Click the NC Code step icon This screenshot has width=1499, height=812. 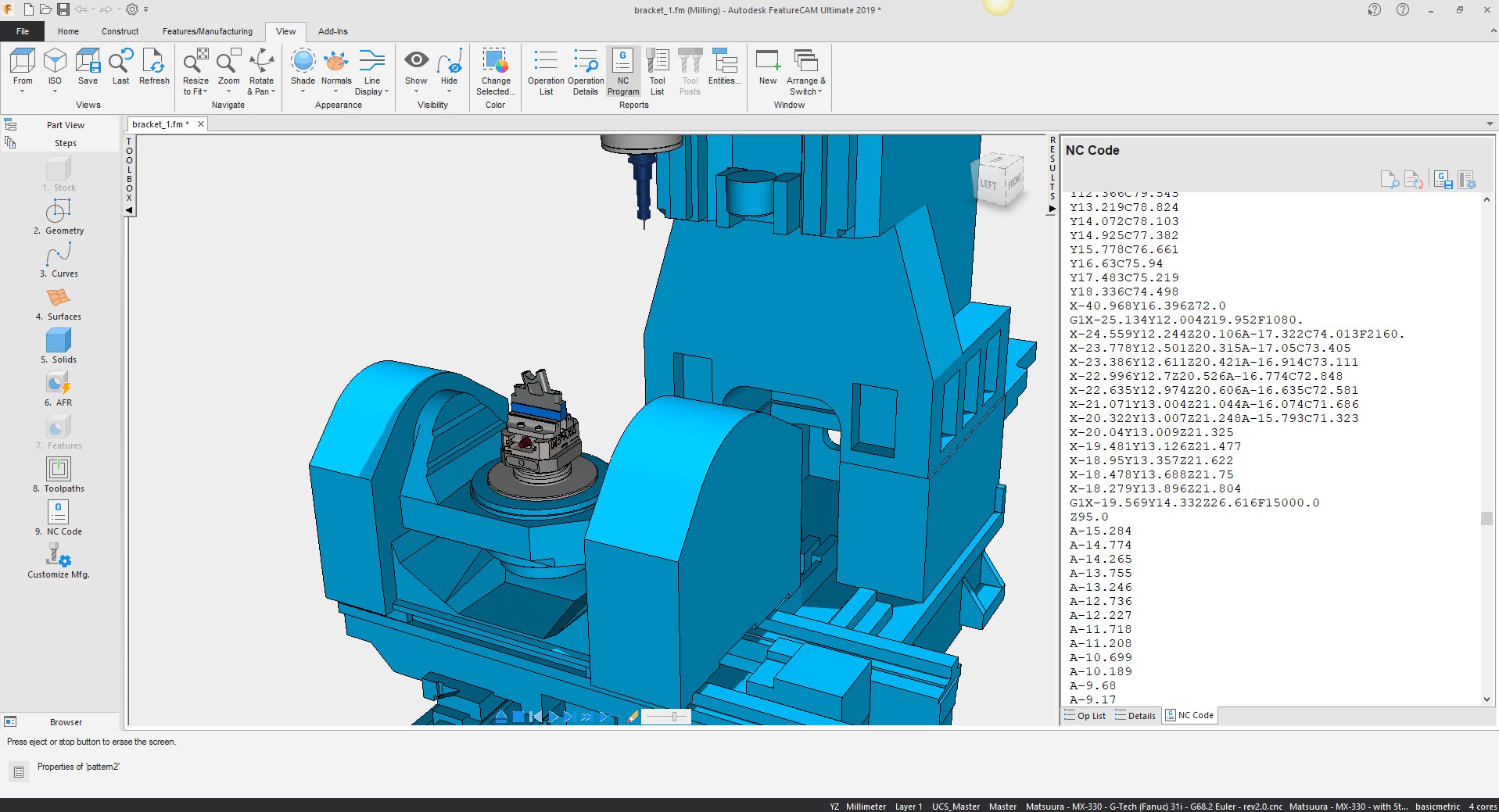click(x=59, y=511)
